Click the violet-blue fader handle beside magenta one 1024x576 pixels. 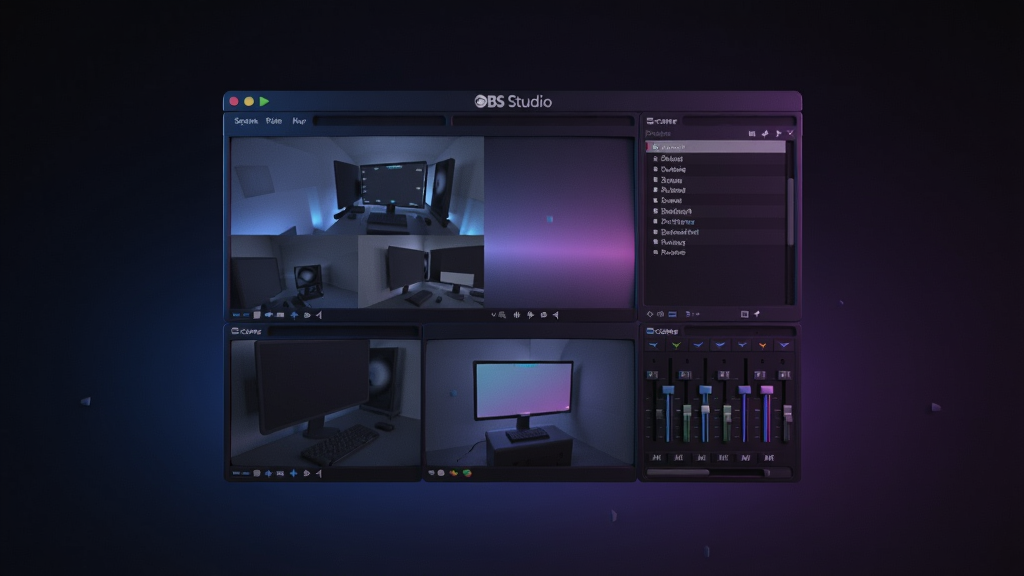[744, 390]
